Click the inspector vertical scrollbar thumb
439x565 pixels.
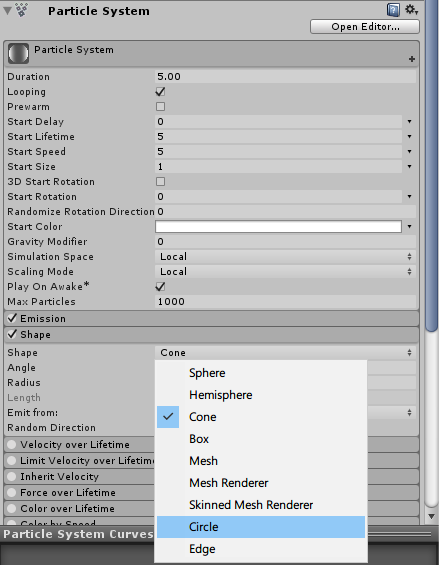(x=431, y=166)
